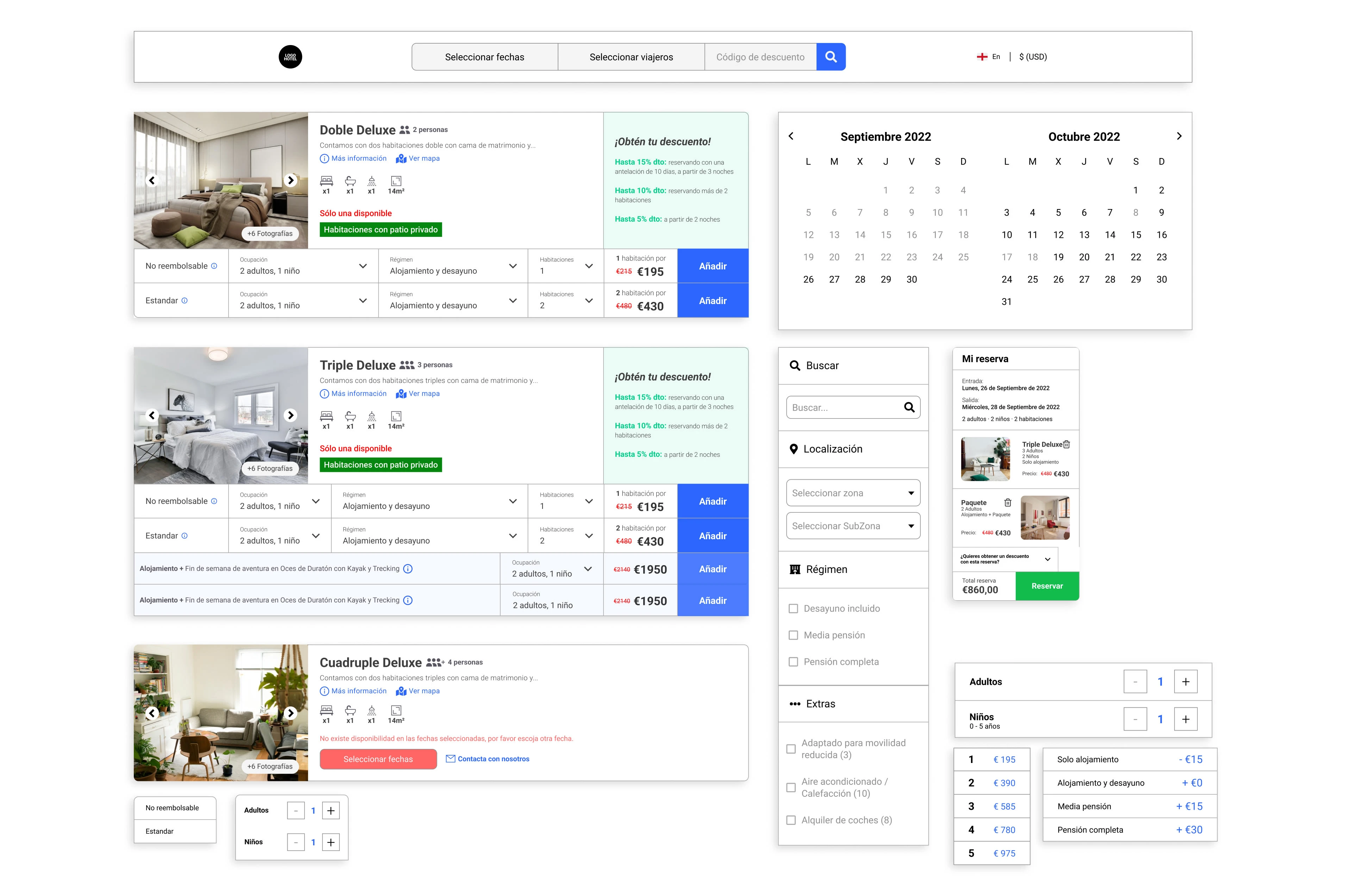Check Desayuno incluido option
Viewport: 1352px width, 896px height.
(793, 608)
